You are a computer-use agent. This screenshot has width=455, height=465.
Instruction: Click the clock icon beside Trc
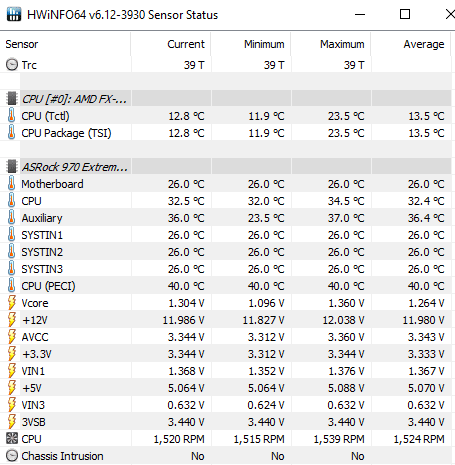point(12,65)
